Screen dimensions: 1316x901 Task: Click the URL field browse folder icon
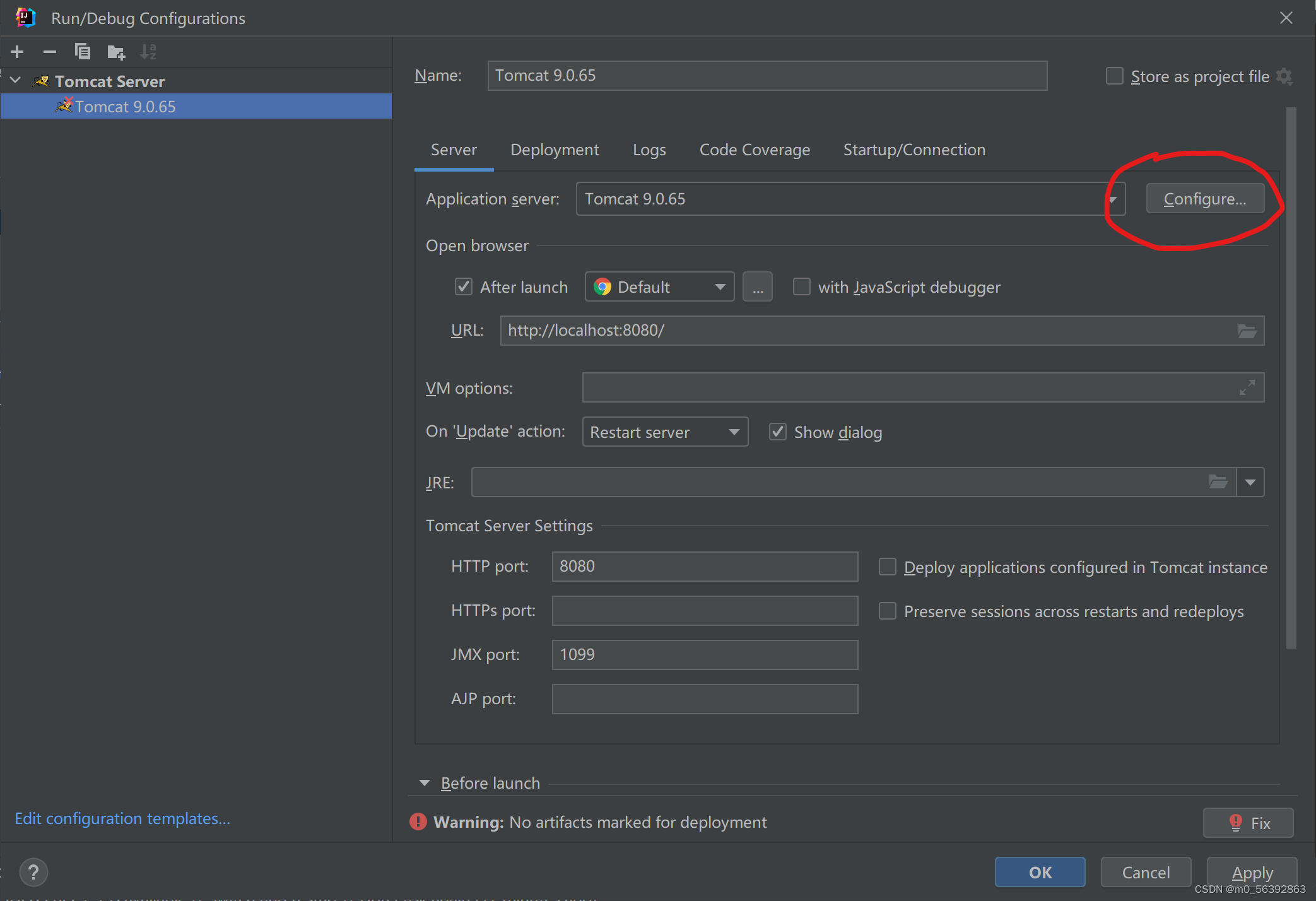click(x=1247, y=331)
